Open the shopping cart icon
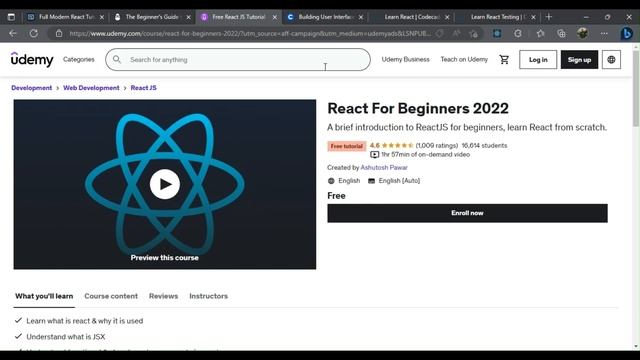 [x=504, y=60]
